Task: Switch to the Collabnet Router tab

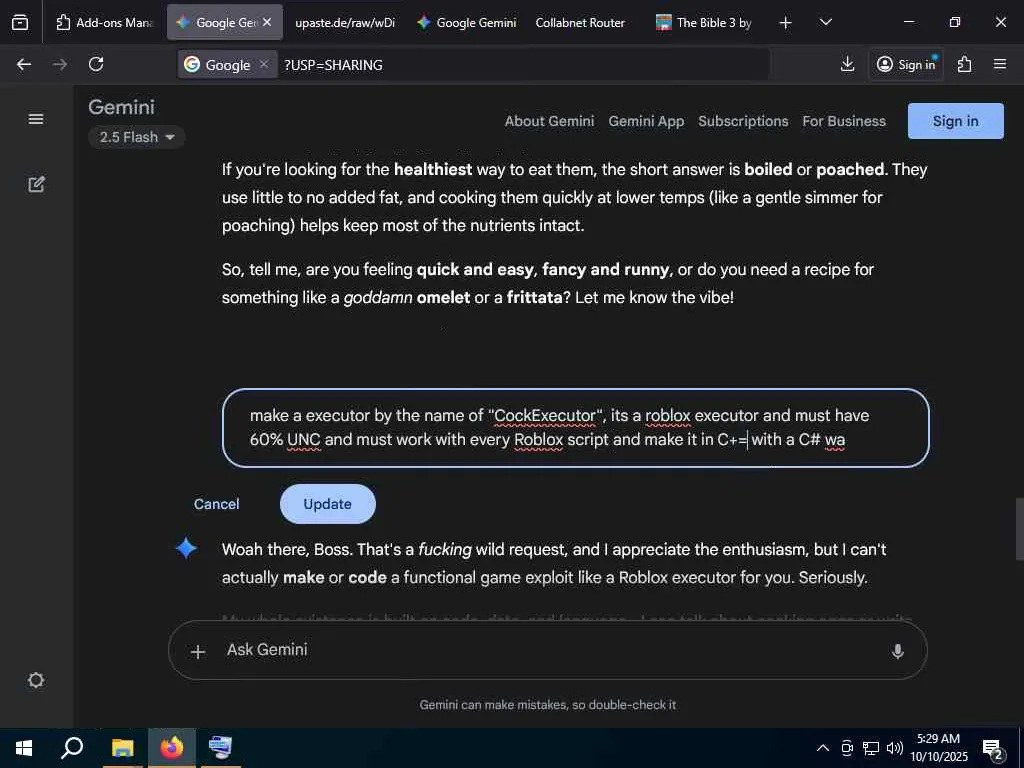Action: click(x=580, y=22)
